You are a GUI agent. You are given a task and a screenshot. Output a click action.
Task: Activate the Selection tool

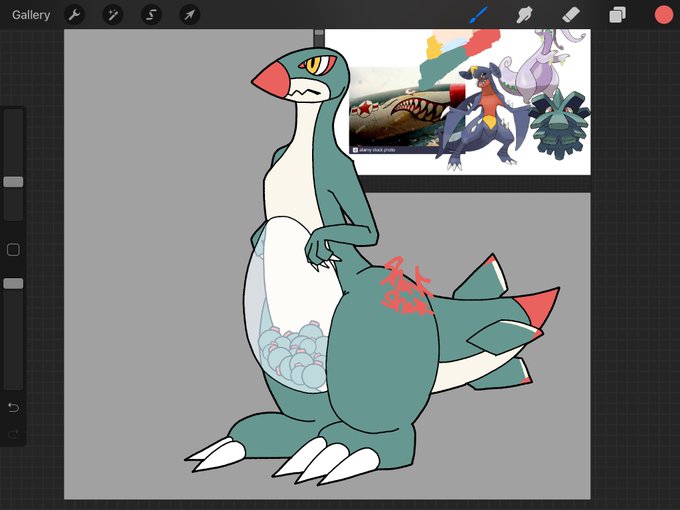tap(151, 15)
